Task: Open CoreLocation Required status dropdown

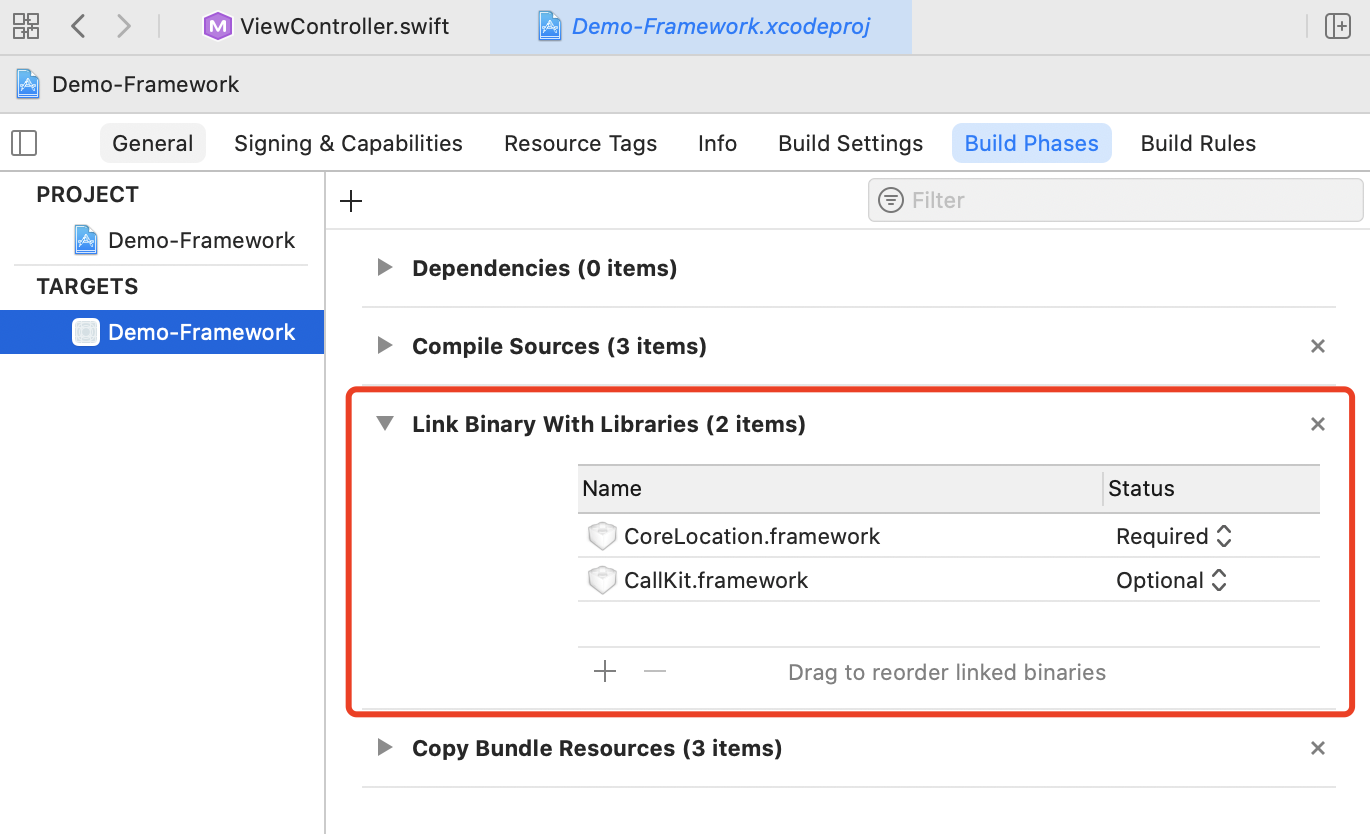Action: [x=1173, y=536]
